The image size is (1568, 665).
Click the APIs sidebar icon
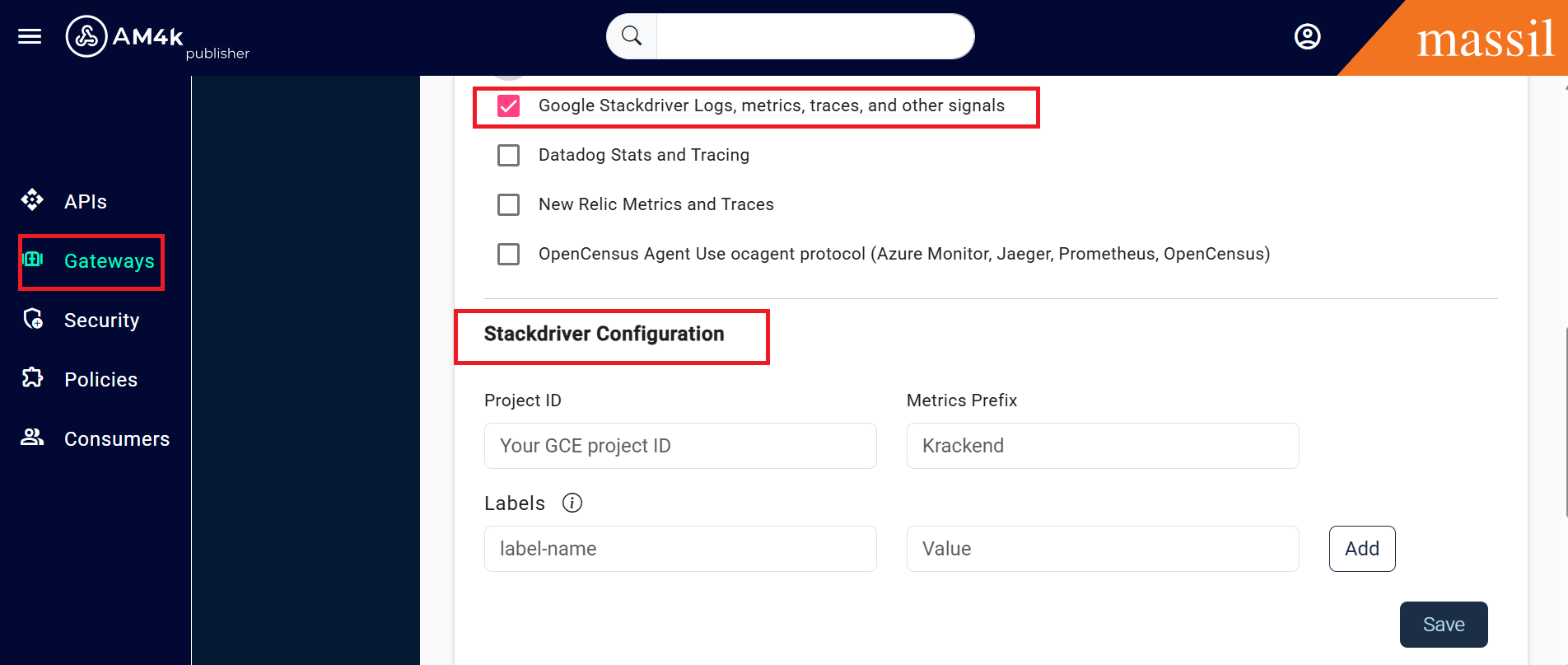point(32,200)
